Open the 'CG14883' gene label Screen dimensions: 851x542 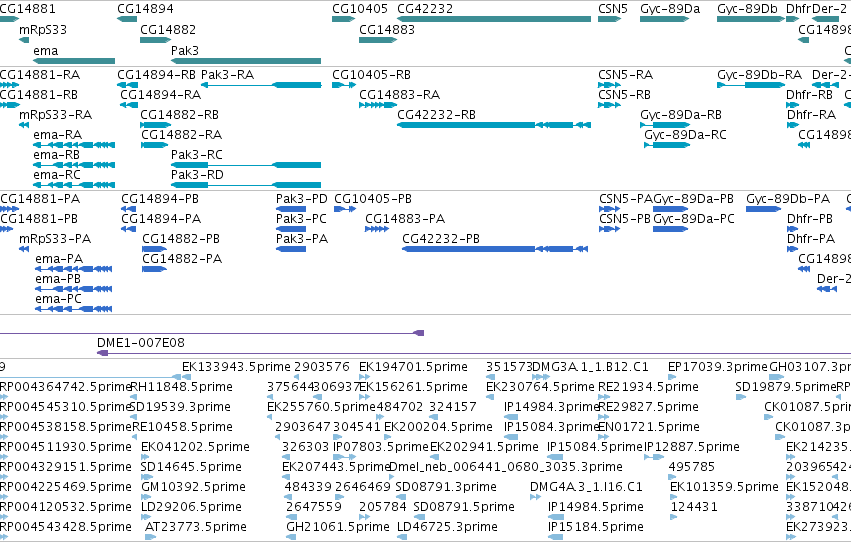387,30
